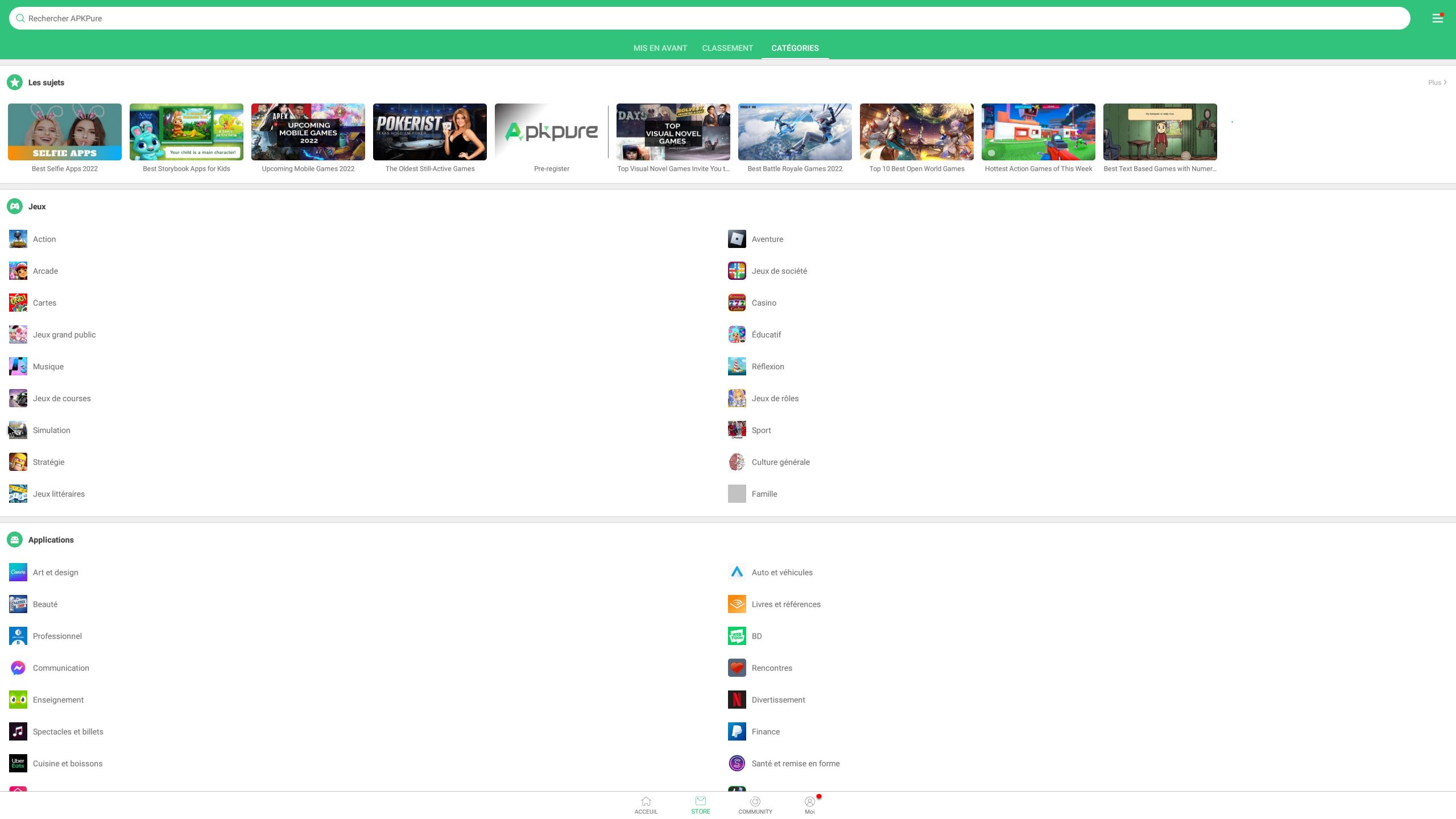
Task: Open Best Selfie Apps 2022 thumbnail
Action: [65, 132]
